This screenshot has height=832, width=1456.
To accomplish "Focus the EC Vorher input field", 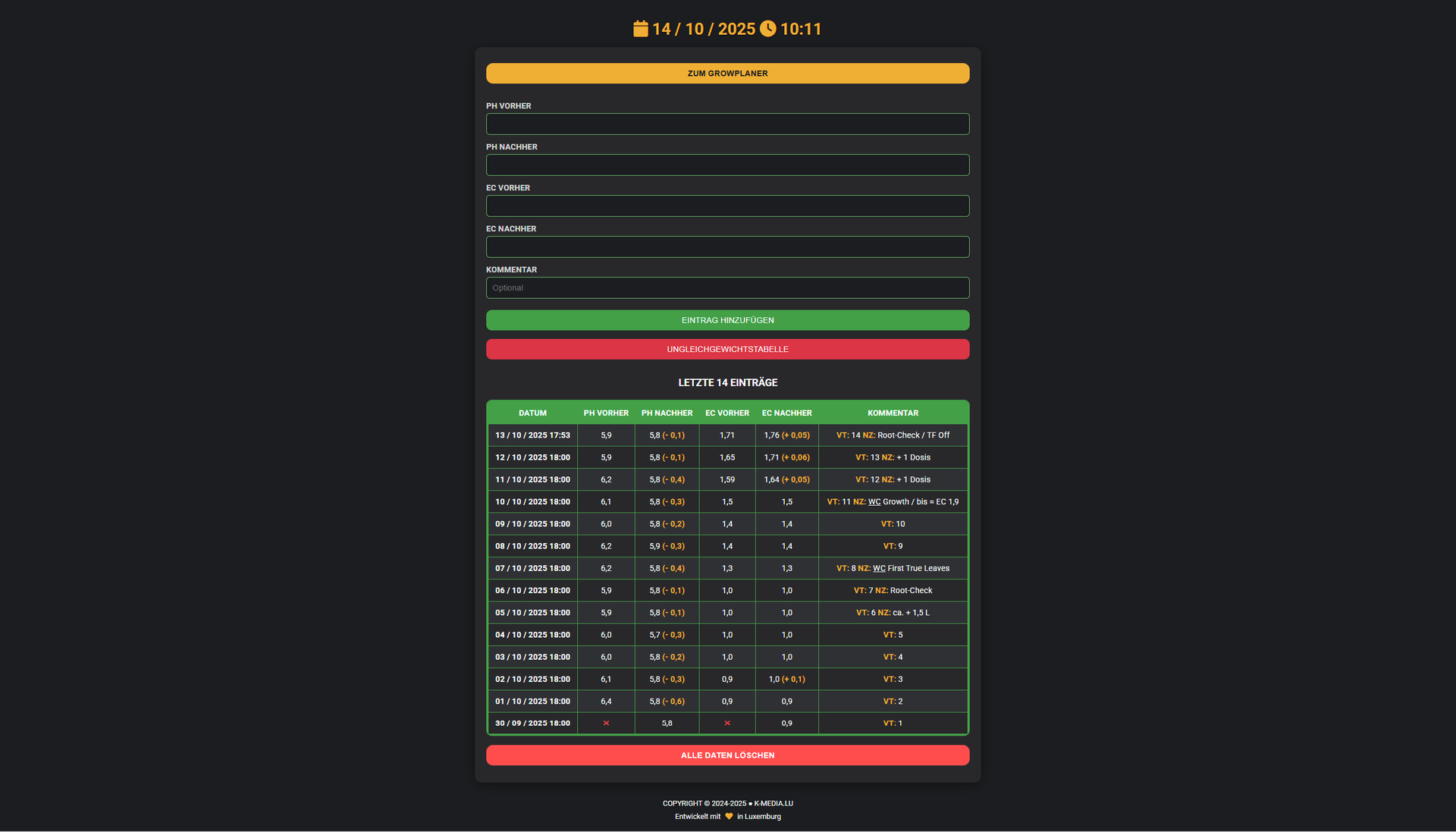I will click(727, 206).
